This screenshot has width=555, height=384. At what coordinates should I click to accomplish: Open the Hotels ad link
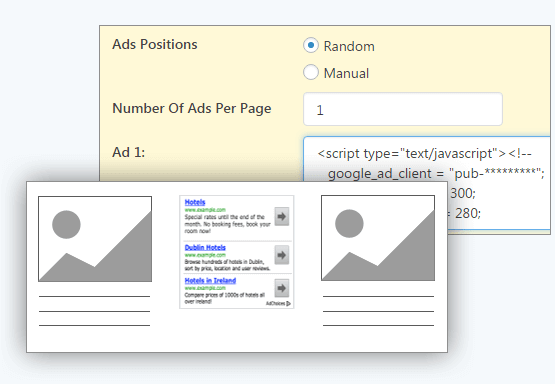(195, 202)
